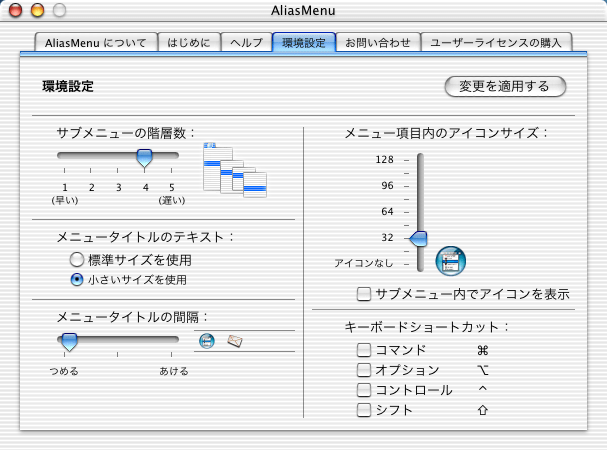Image resolution: width=607 pixels, height=450 pixels.
Task: Click the number 5 depth label
Action: (x=172, y=187)
